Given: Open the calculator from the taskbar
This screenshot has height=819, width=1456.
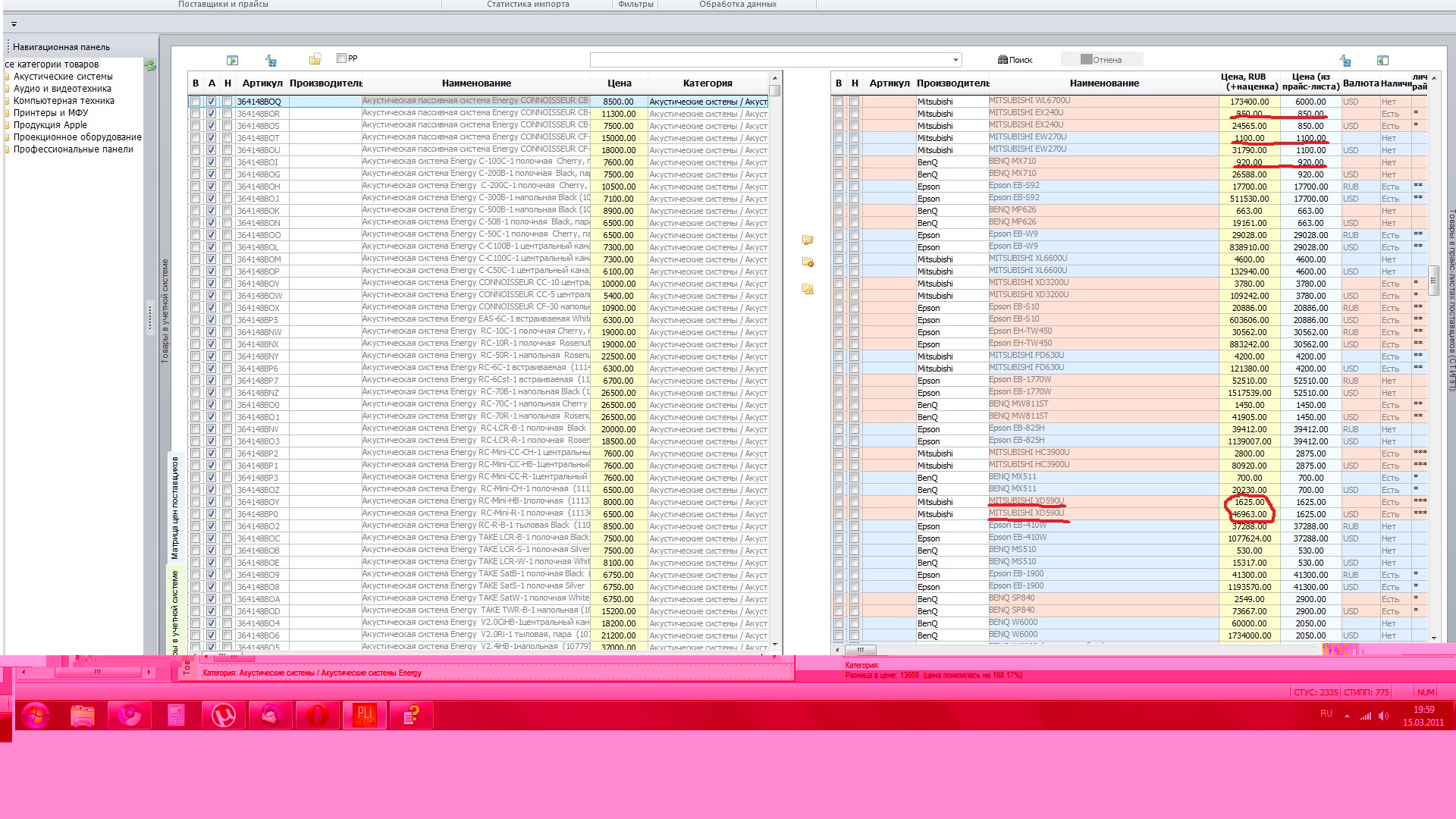Looking at the screenshot, I should 176,715.
